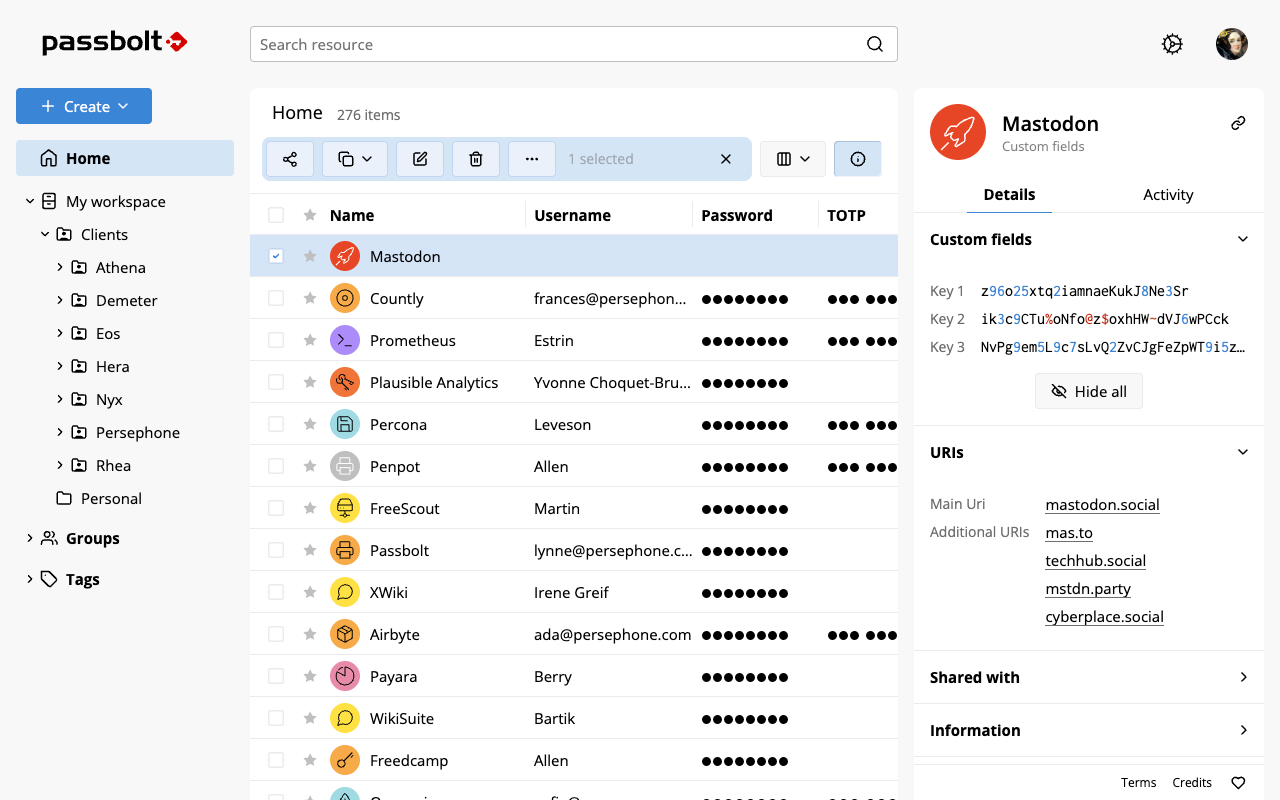Click the Countly target icon
Viewport: 1280px width, 800px height.
click(x=344, y=298)
